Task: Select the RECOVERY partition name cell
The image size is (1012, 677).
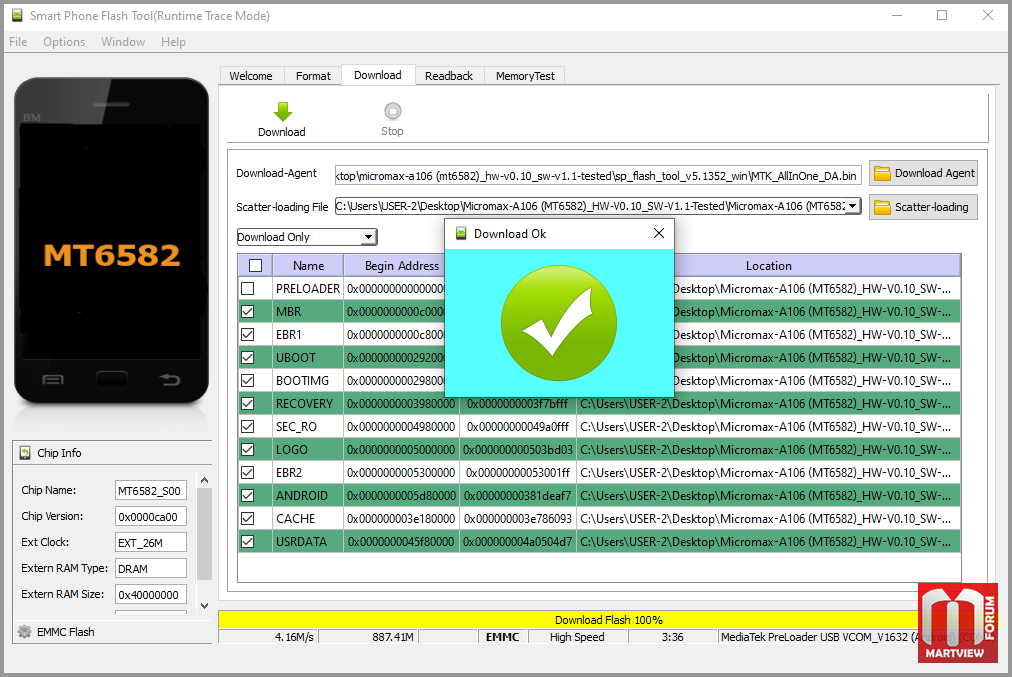Action: 308,403
